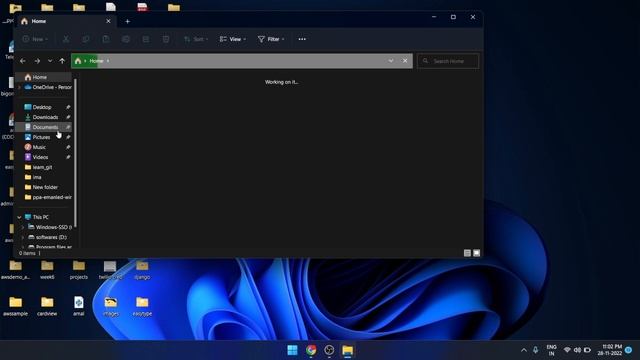Click the Desktop pin icon
Image resolution: width=640 pixels, height=360 pixels.
tap(68, 107)
